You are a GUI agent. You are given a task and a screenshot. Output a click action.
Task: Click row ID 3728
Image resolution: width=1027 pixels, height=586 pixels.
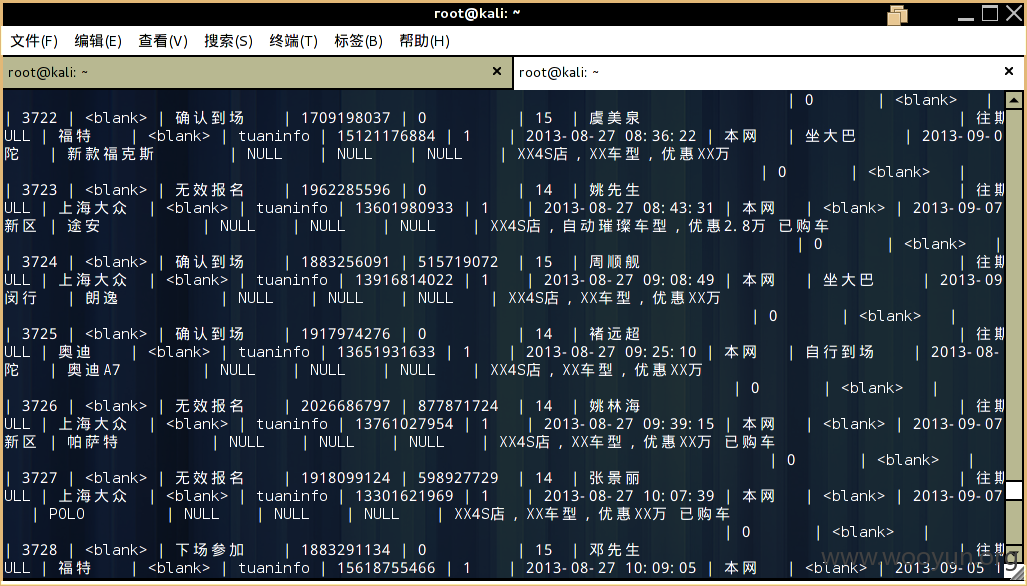point(40,551)
